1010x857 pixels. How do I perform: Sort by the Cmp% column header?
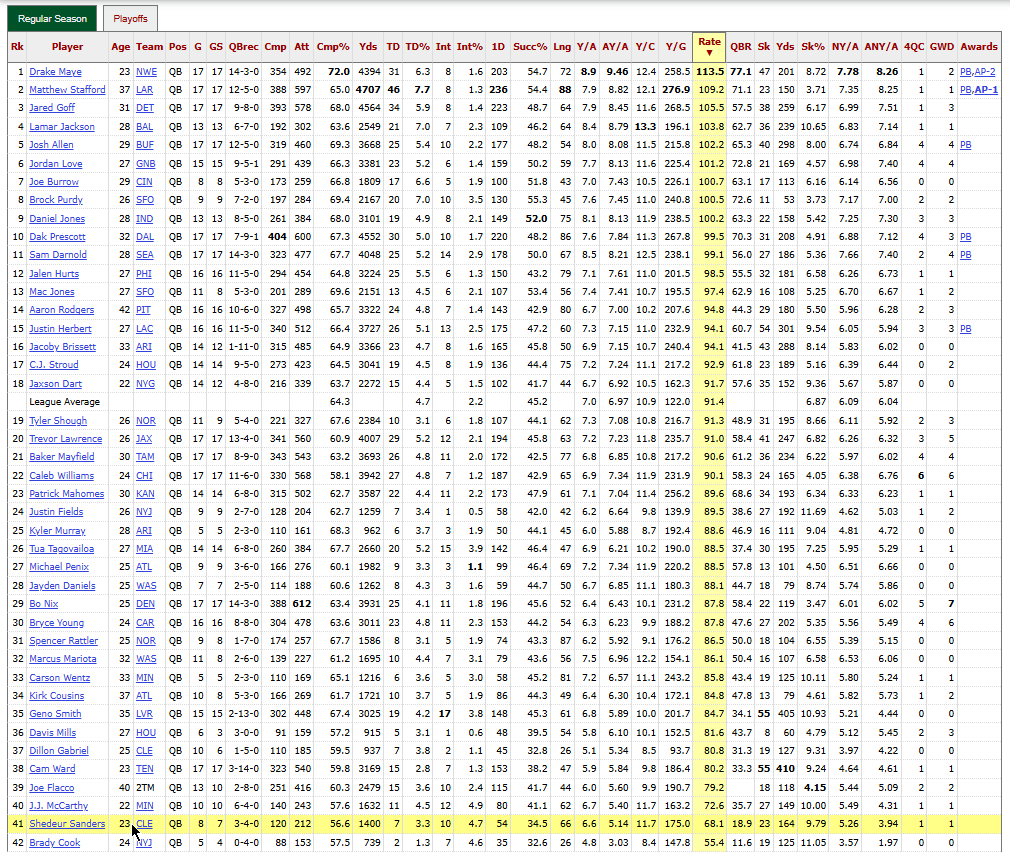333,46
